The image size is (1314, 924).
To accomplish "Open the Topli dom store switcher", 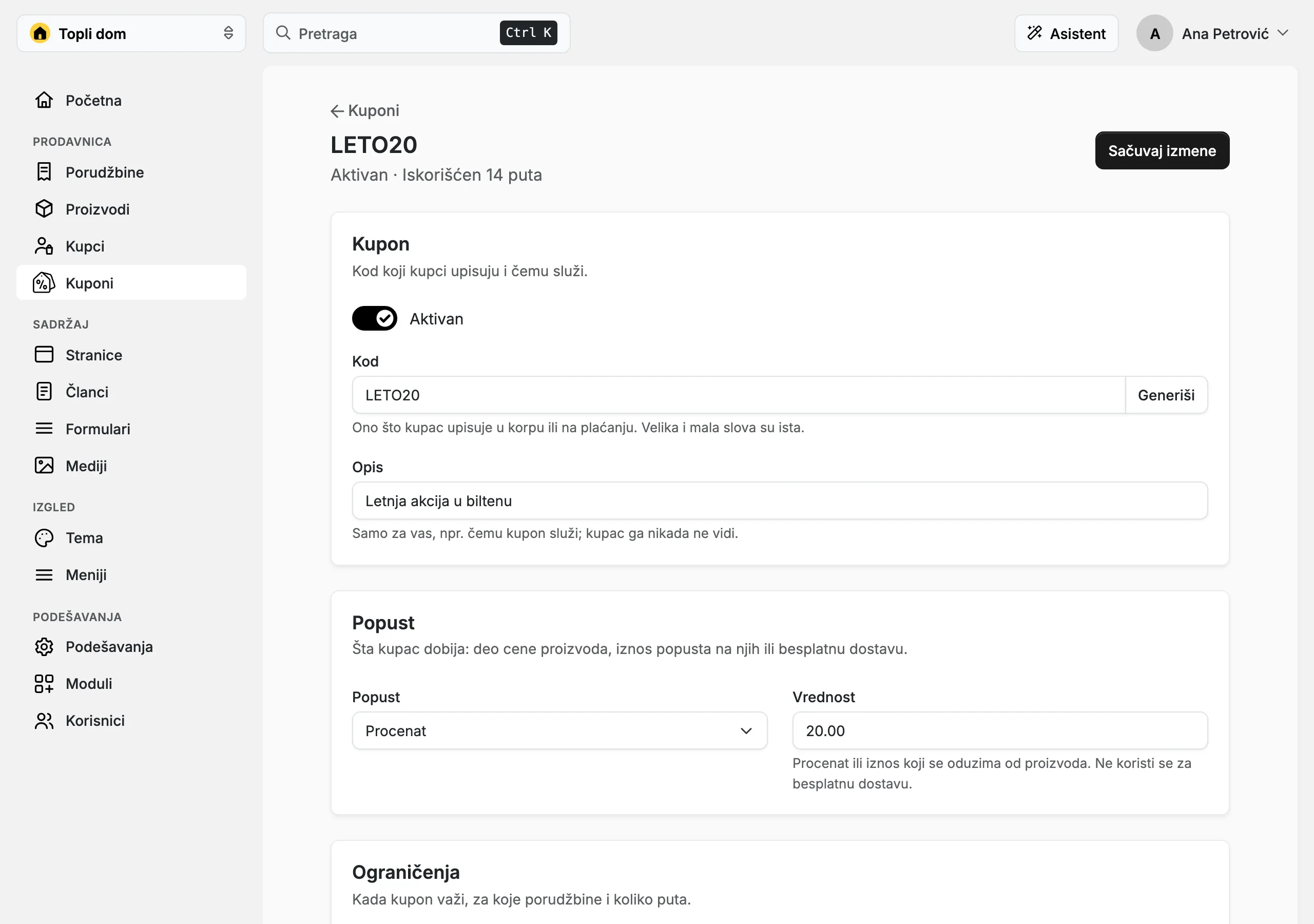I will (131, 33).
